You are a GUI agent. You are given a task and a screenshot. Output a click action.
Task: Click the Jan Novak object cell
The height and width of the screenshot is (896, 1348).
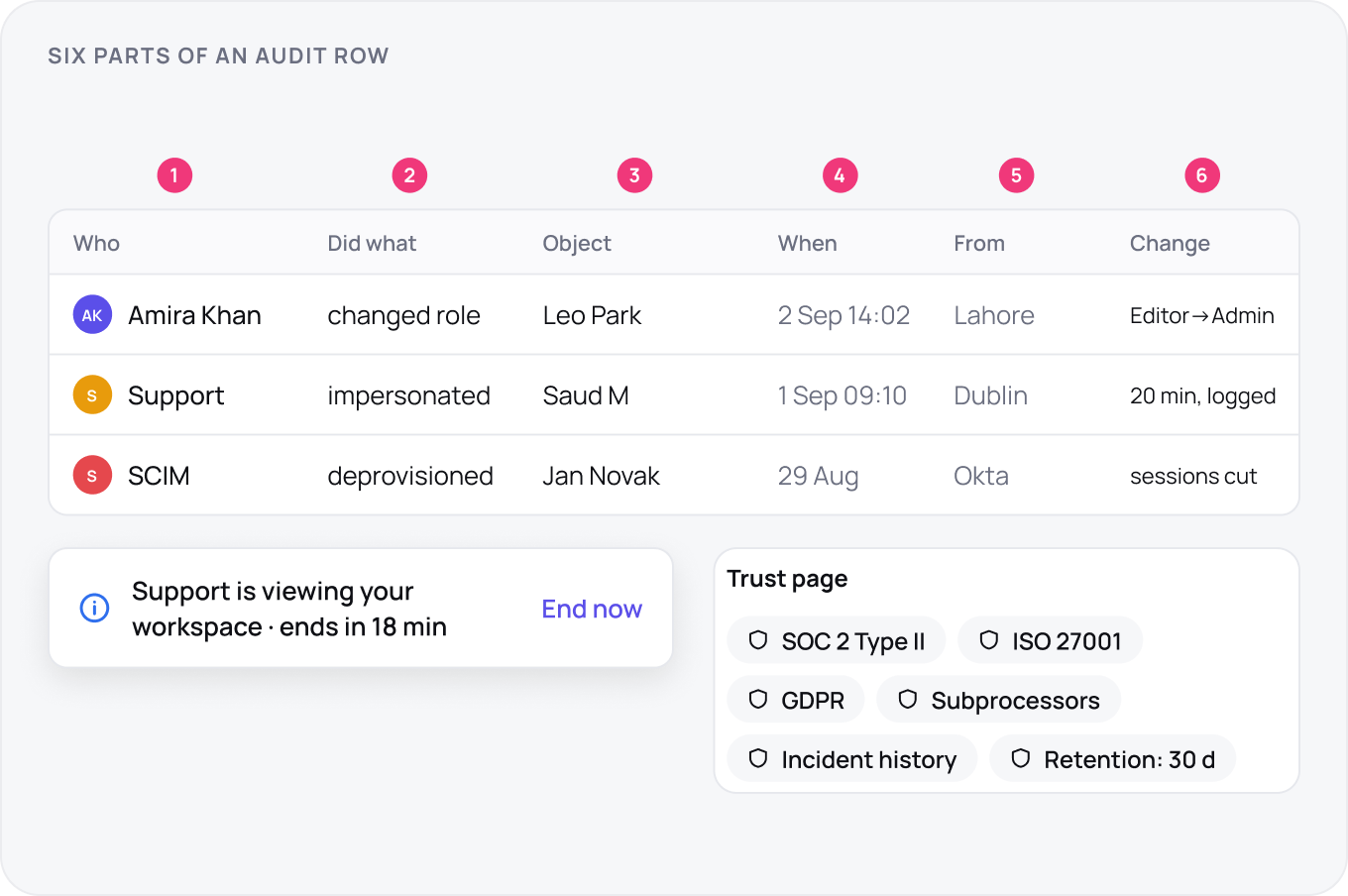(x=601, y=476)
